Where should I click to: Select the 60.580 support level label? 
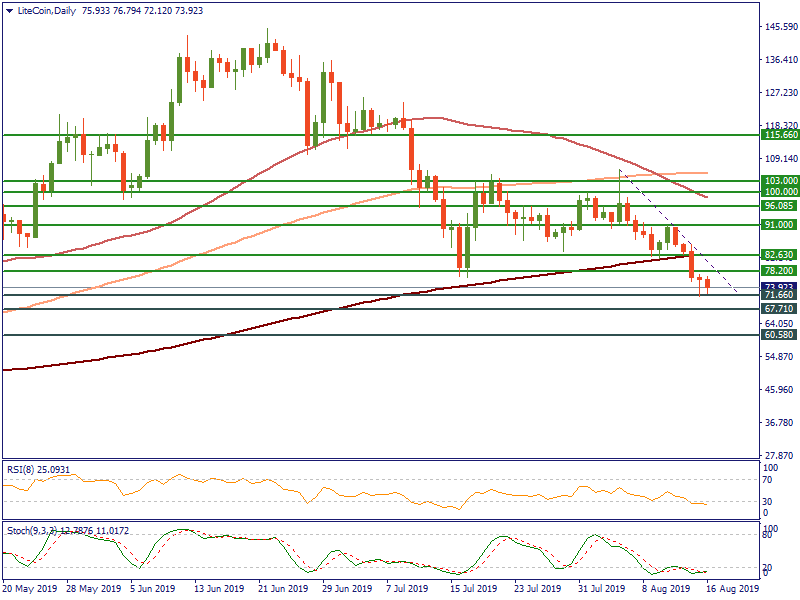780,335
